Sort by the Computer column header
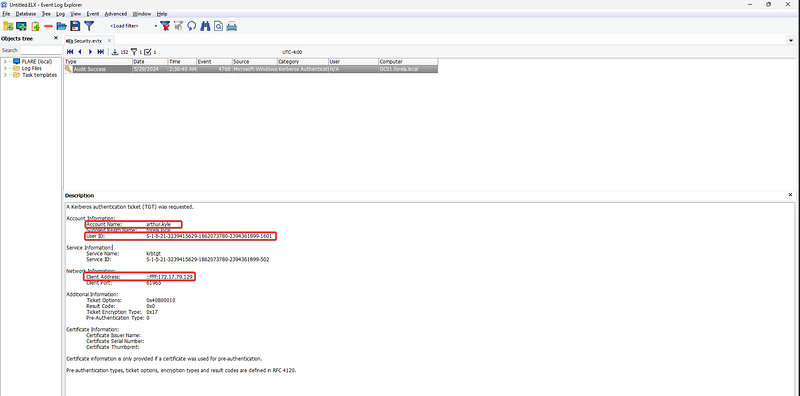The image size is (800, 396). tap(408, 62)
